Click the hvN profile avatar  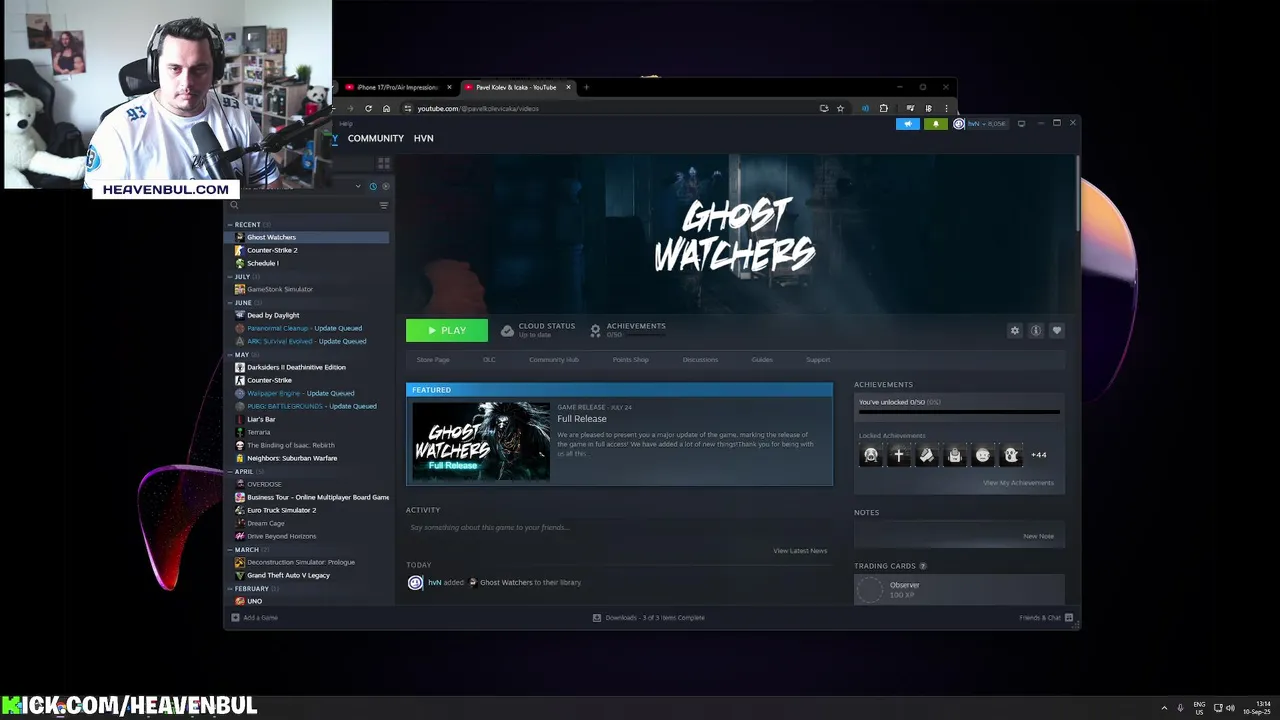959,124
